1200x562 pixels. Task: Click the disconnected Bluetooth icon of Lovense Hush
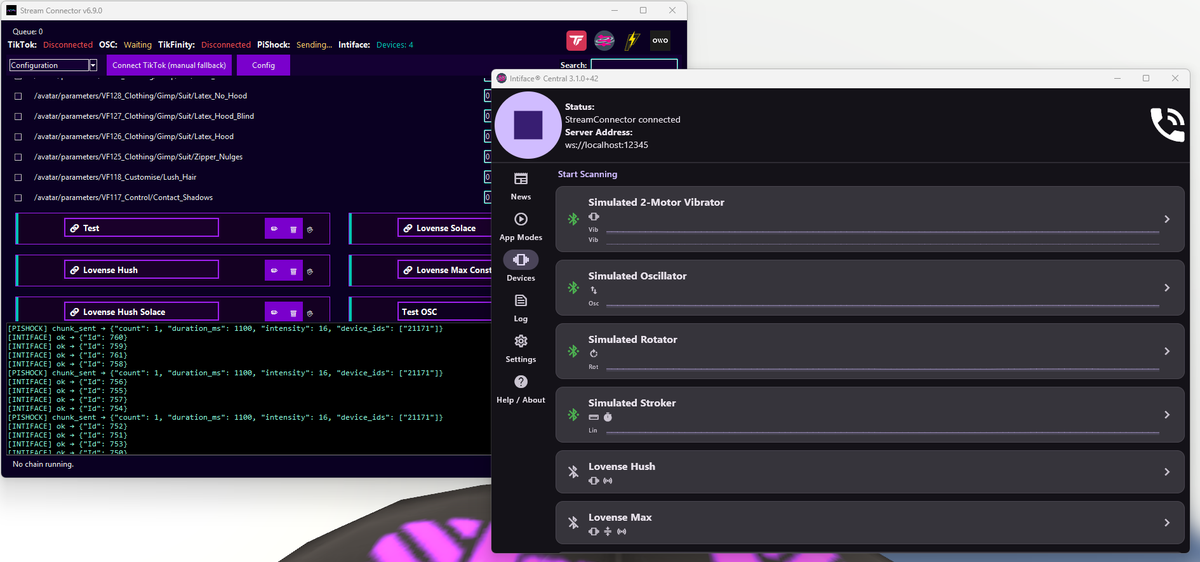[x=574, y=472]
